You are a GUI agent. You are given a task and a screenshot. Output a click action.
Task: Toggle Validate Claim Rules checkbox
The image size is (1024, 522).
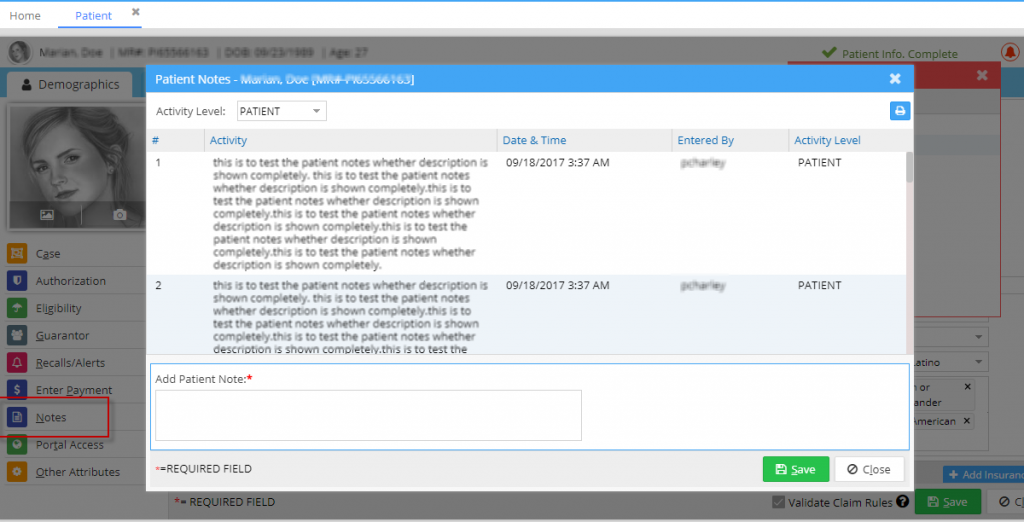(x=778, y=502)
